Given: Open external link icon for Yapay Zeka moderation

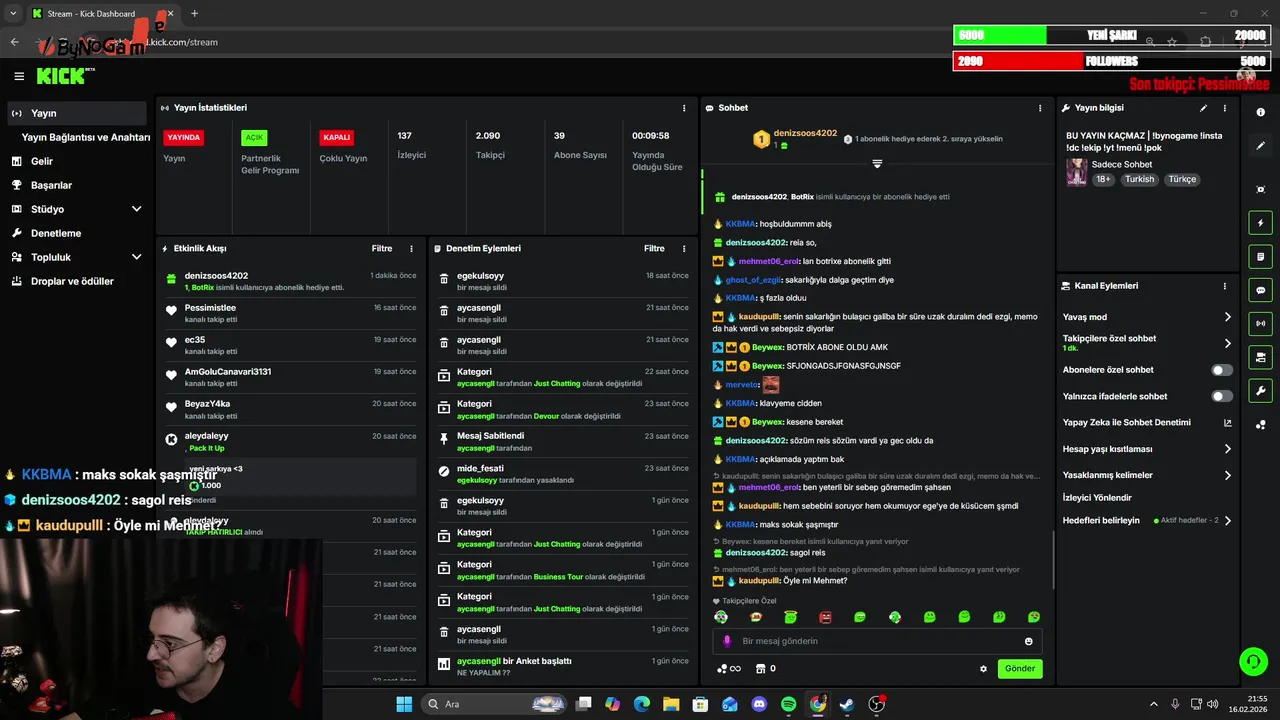Looking at the screenshot, I should point(1227,423).
